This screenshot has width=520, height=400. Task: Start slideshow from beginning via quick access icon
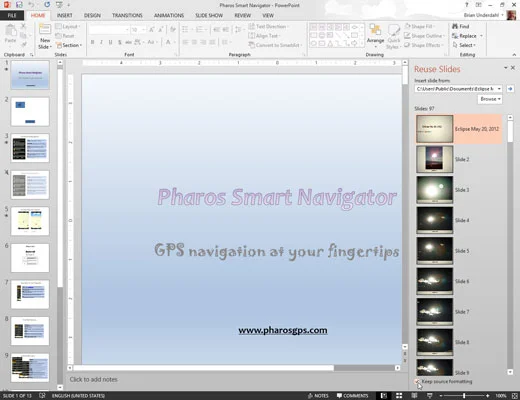pos(59,5)
